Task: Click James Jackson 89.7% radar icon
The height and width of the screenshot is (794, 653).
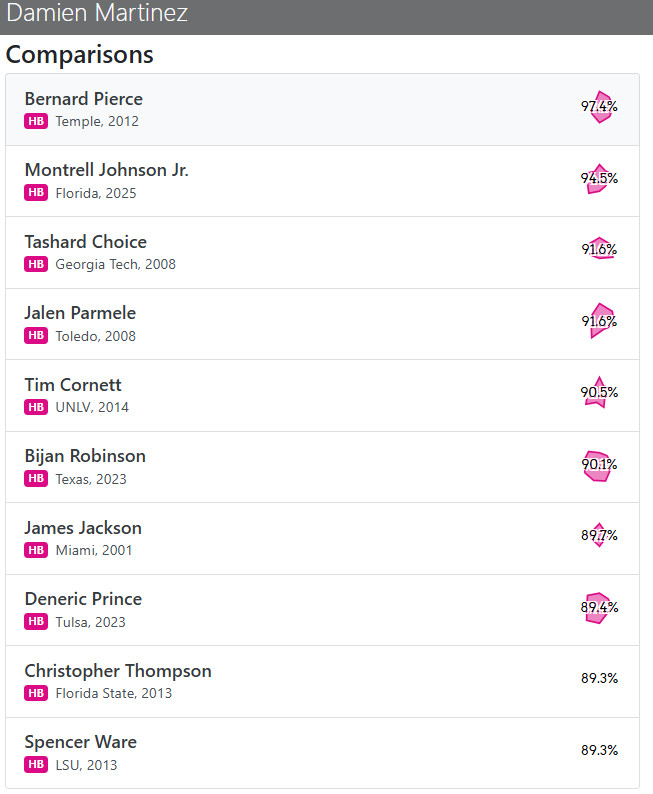Action: [599, 535]
